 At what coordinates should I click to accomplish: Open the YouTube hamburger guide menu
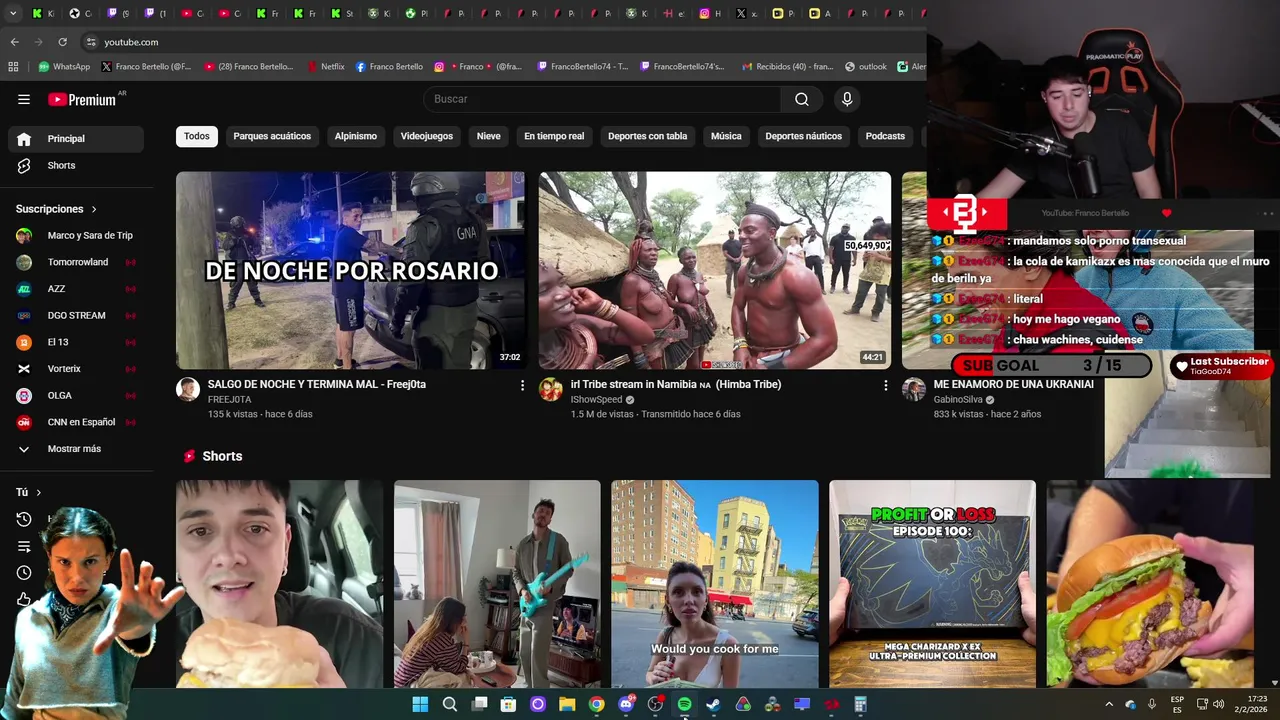24,99
